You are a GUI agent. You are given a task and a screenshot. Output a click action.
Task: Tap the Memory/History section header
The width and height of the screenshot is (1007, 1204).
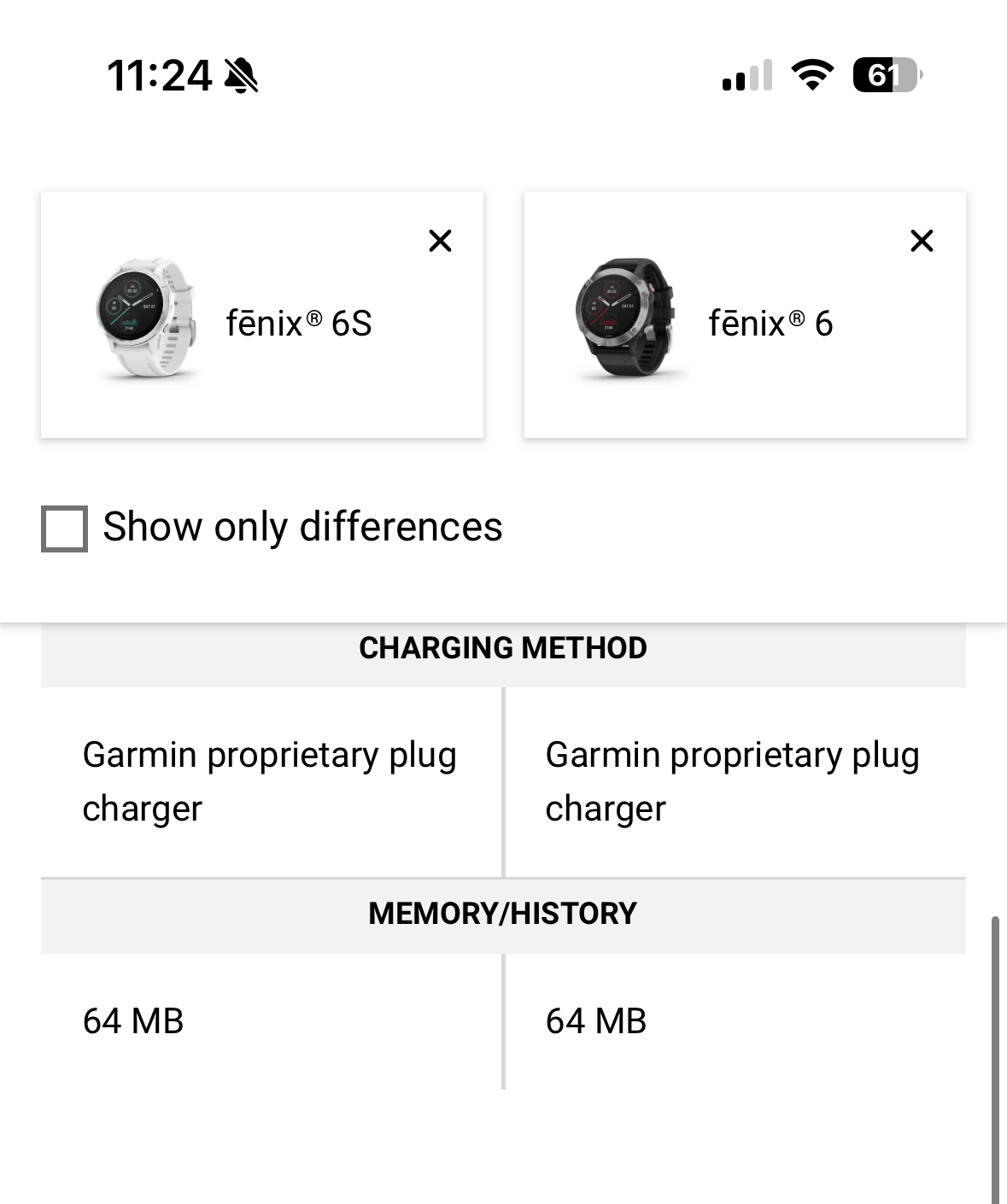(x=503, y=914)
